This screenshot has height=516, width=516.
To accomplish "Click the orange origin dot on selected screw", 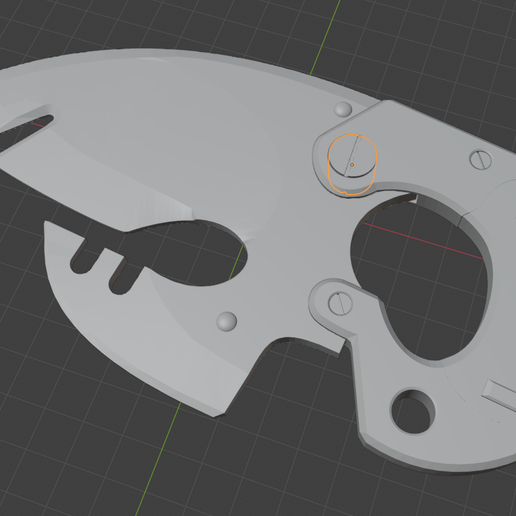I will [x=352, y=165].
